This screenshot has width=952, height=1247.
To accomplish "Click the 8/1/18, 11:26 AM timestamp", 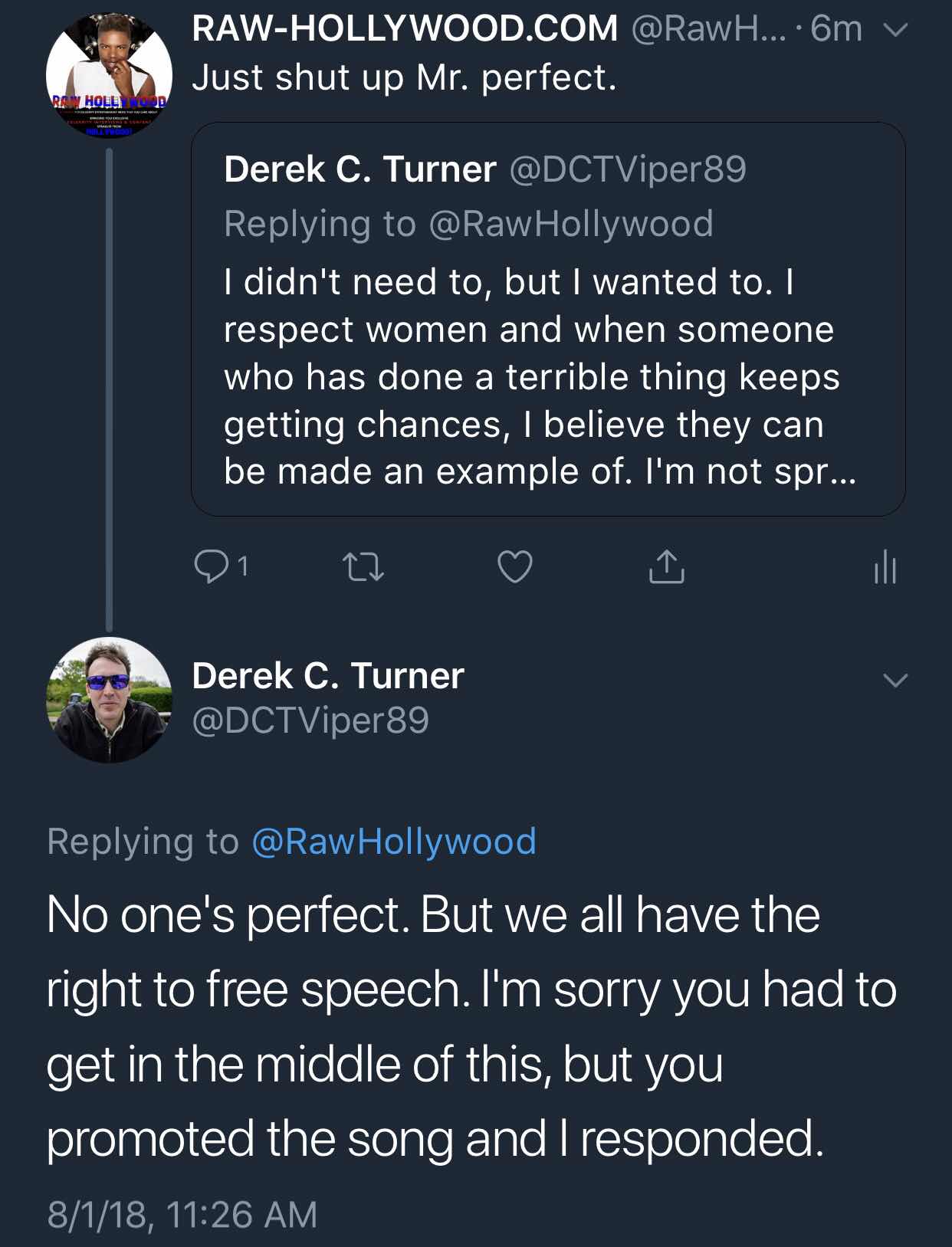I will (182, 1215).
